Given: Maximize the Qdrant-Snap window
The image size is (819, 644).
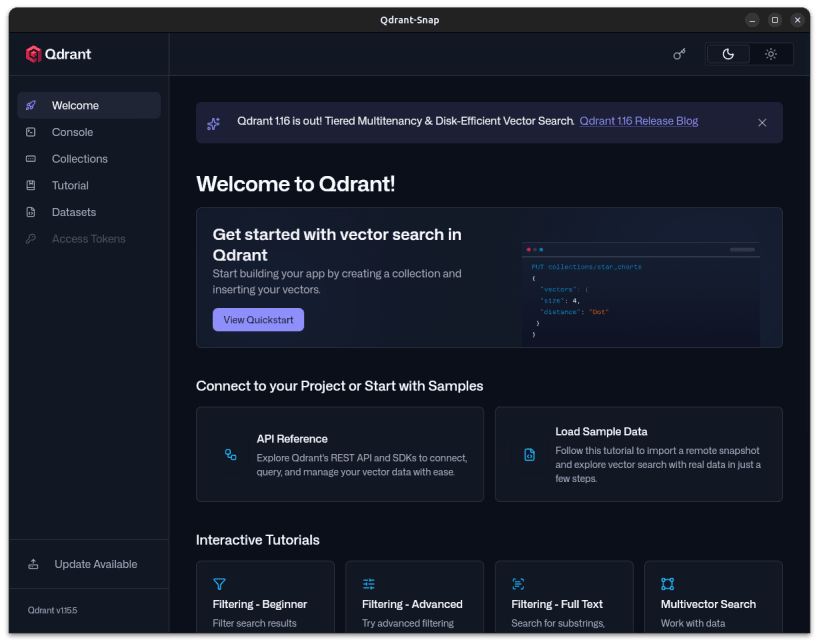Looking at the screenshot, I should (x=775, y=20).
